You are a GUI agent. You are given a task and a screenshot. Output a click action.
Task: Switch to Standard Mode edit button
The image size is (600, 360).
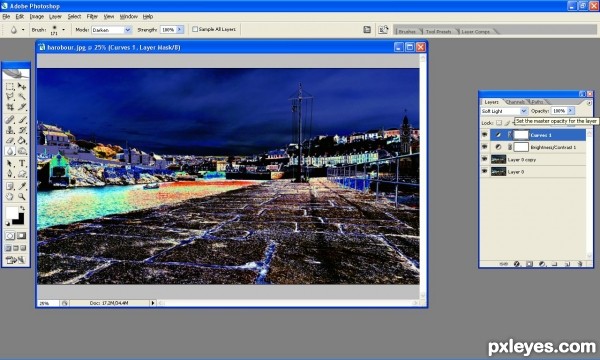click(x=10, y=236)
